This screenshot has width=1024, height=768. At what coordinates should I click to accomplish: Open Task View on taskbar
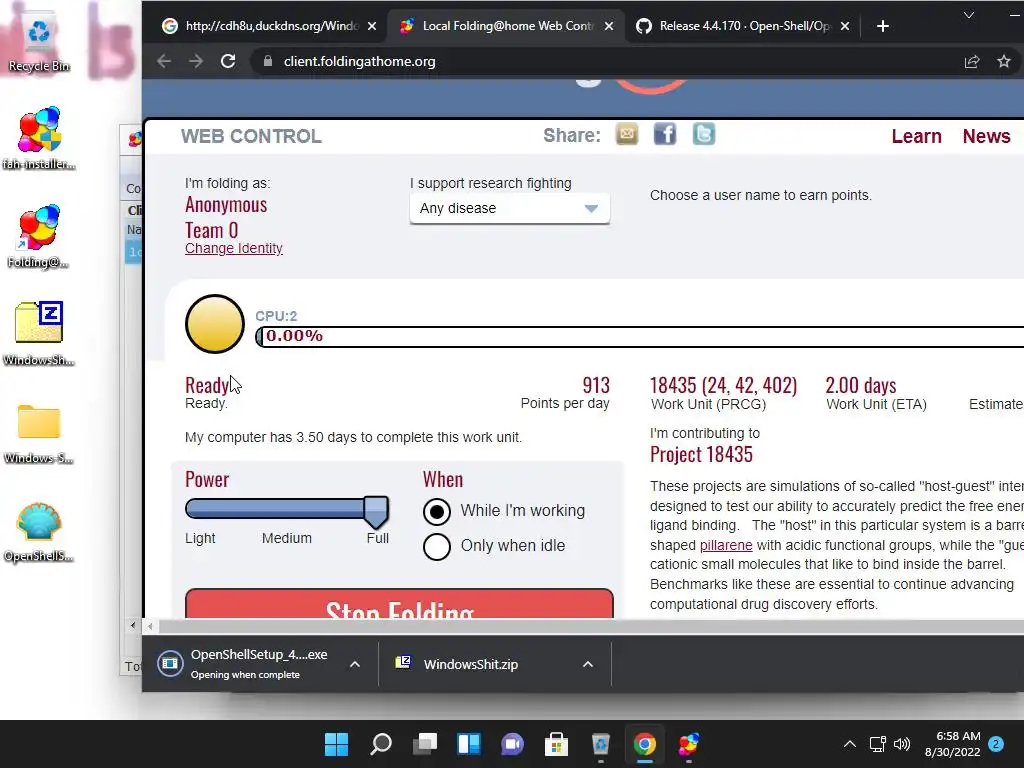(x=425, y=744)
